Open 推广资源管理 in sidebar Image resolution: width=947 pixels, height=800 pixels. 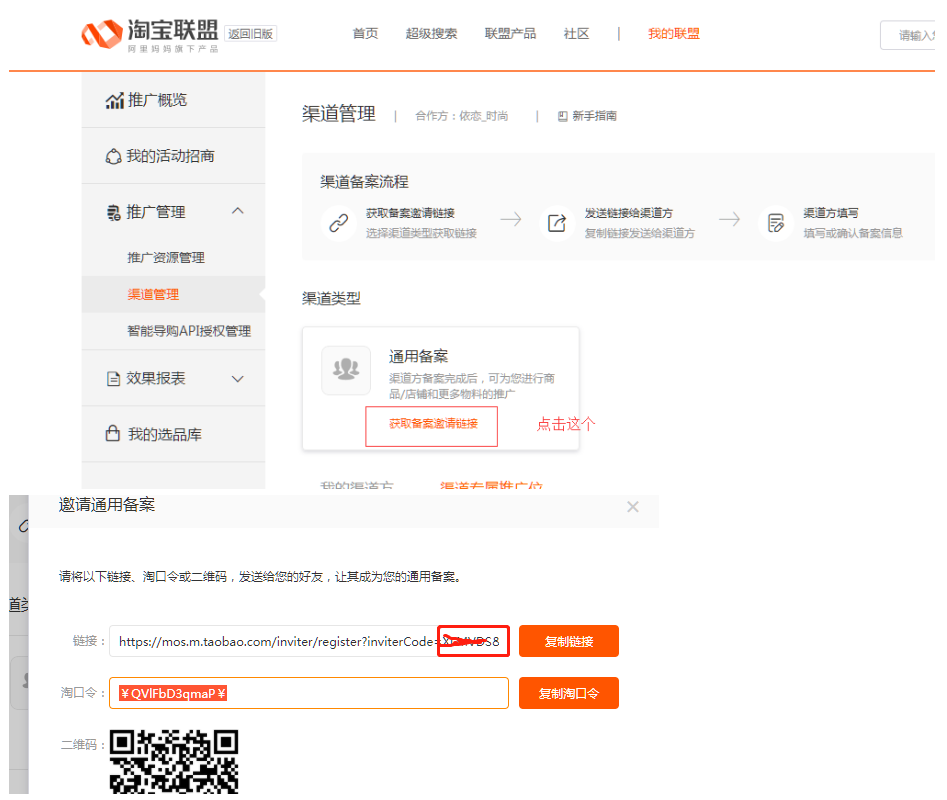tap(166, 258)
